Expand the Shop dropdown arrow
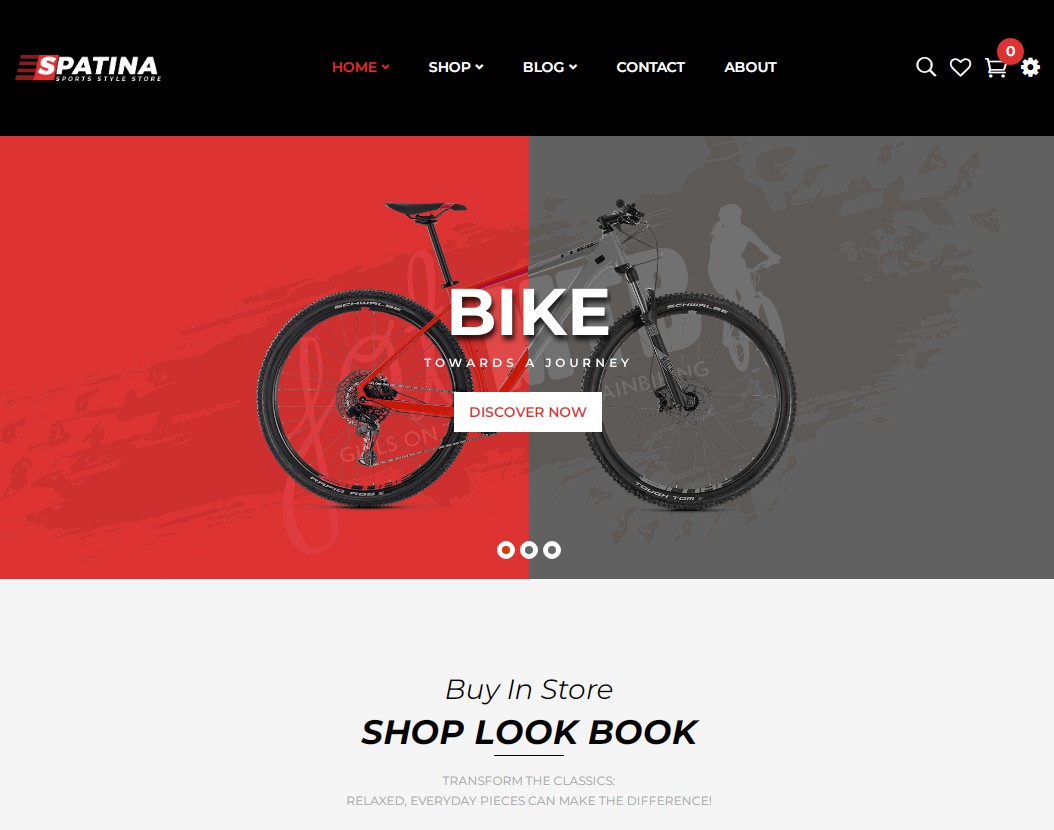Viewport: 1054px width, 830px height. click(479, 67)
